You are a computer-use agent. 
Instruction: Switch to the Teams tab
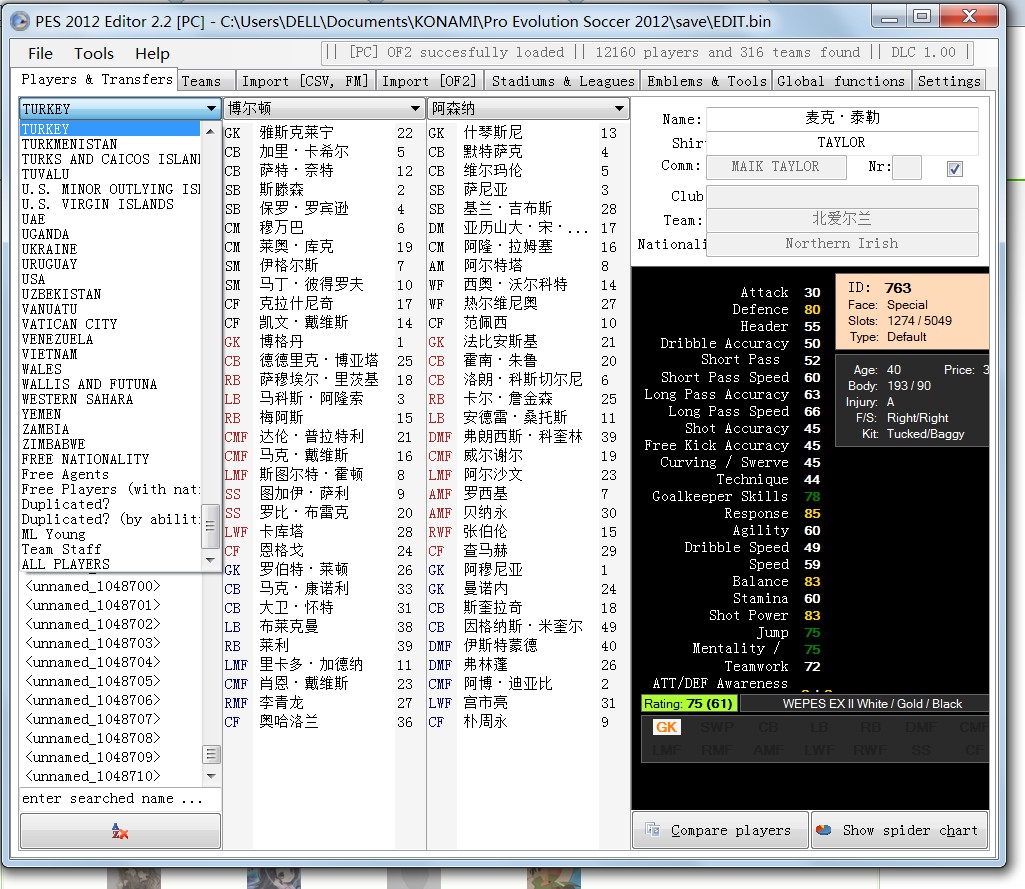coord(206,81)
